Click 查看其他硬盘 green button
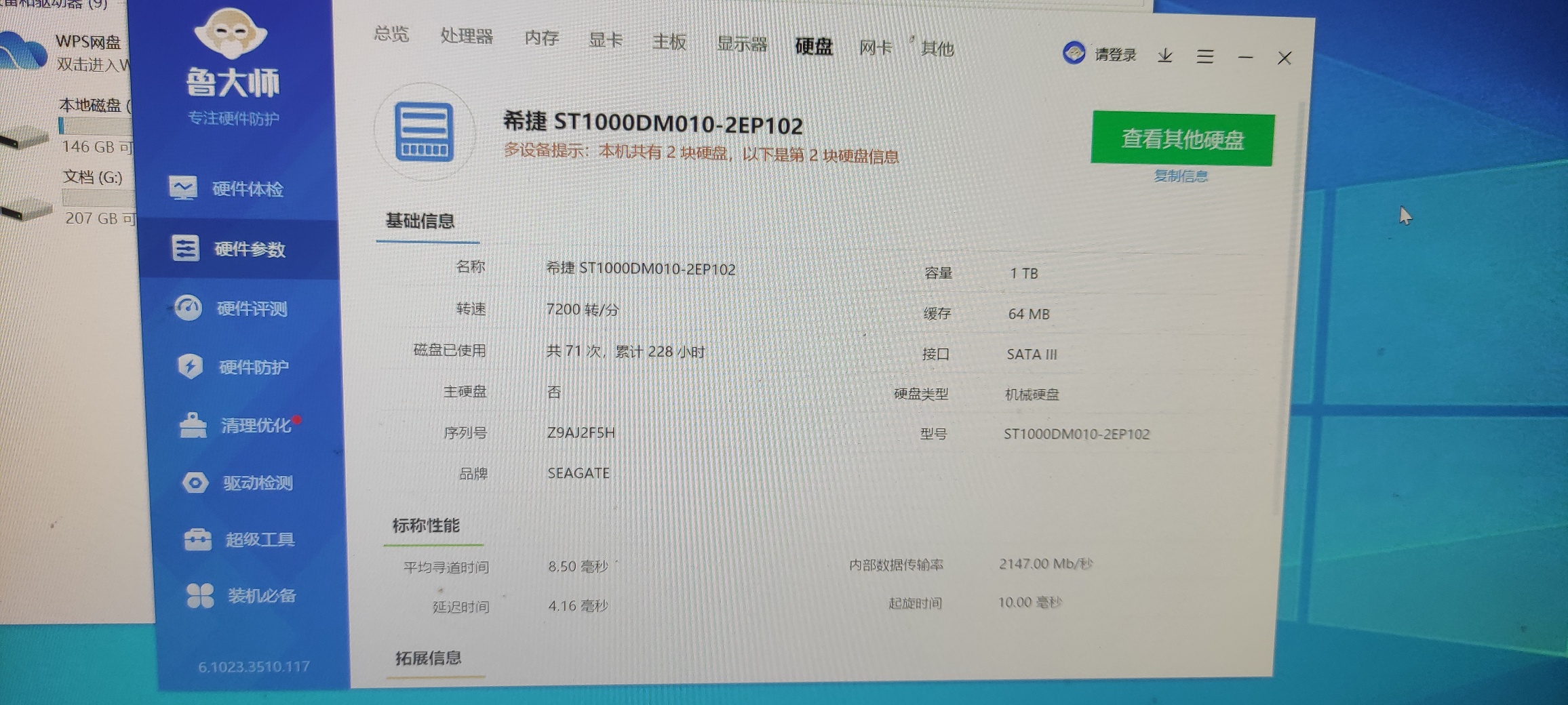This screenshot has width=1568, height=705. [x=1183, y=138]
